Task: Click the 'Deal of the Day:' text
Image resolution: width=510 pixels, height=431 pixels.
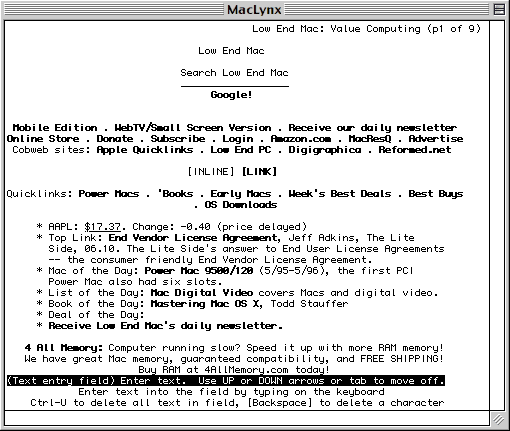Action: 96,315
